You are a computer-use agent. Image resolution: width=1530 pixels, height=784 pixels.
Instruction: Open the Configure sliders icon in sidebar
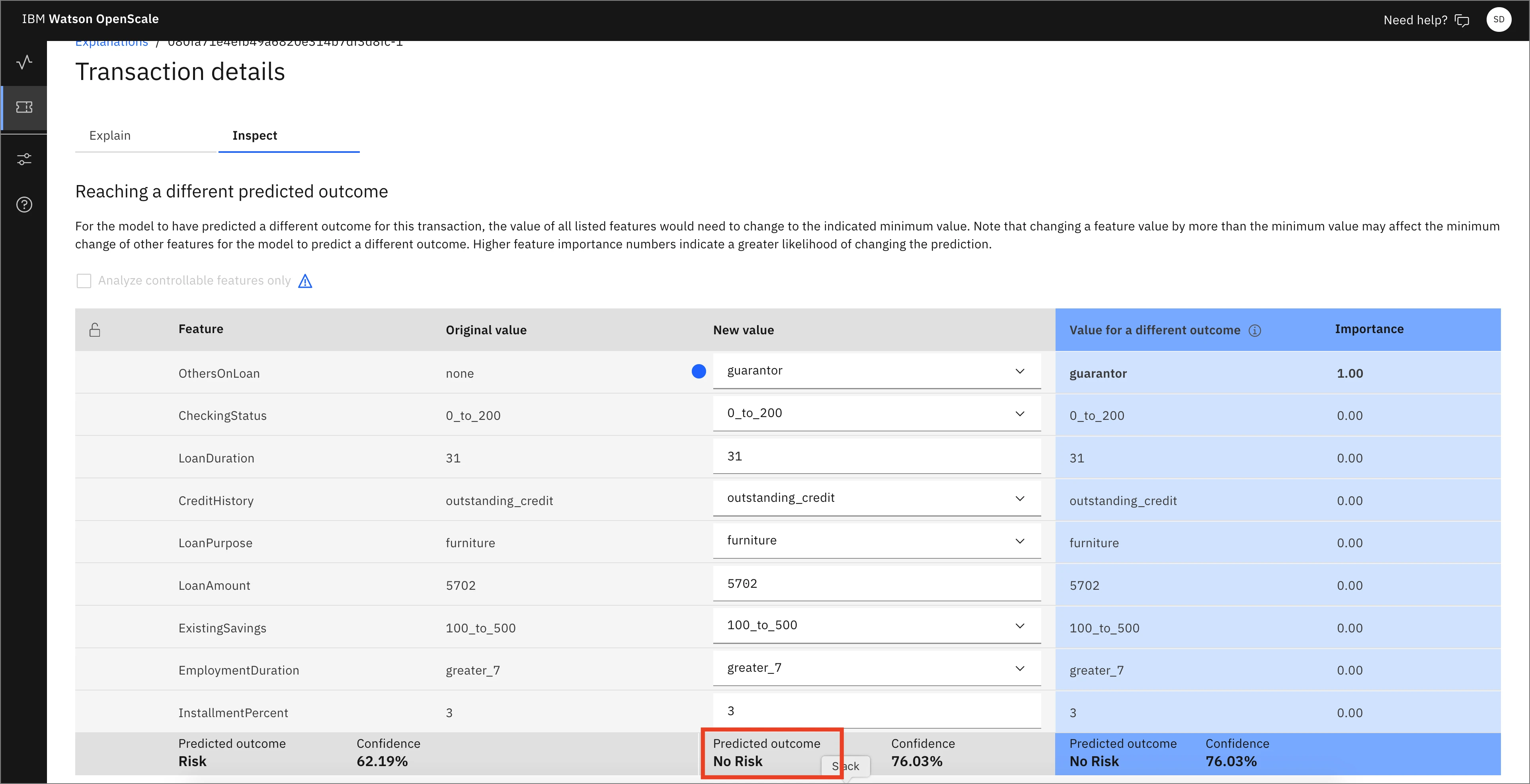point(24,159)
